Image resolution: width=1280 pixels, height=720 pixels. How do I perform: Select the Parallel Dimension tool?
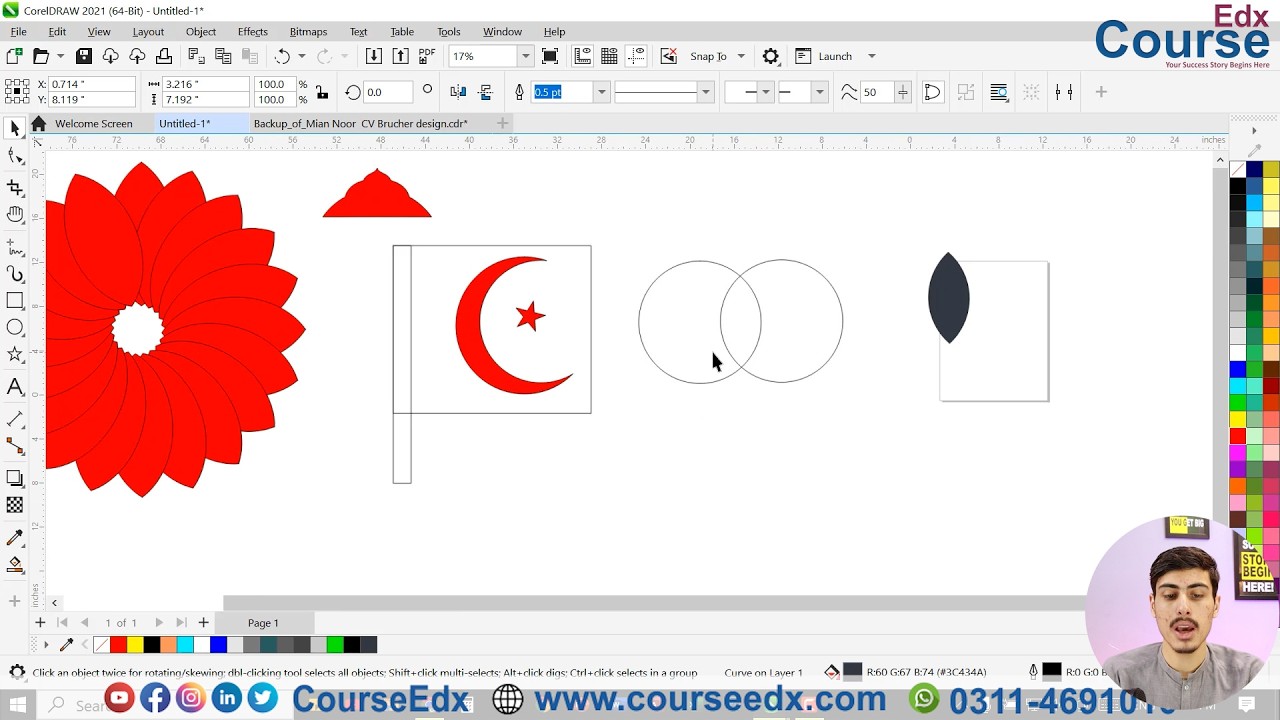(x=14, y=418)
